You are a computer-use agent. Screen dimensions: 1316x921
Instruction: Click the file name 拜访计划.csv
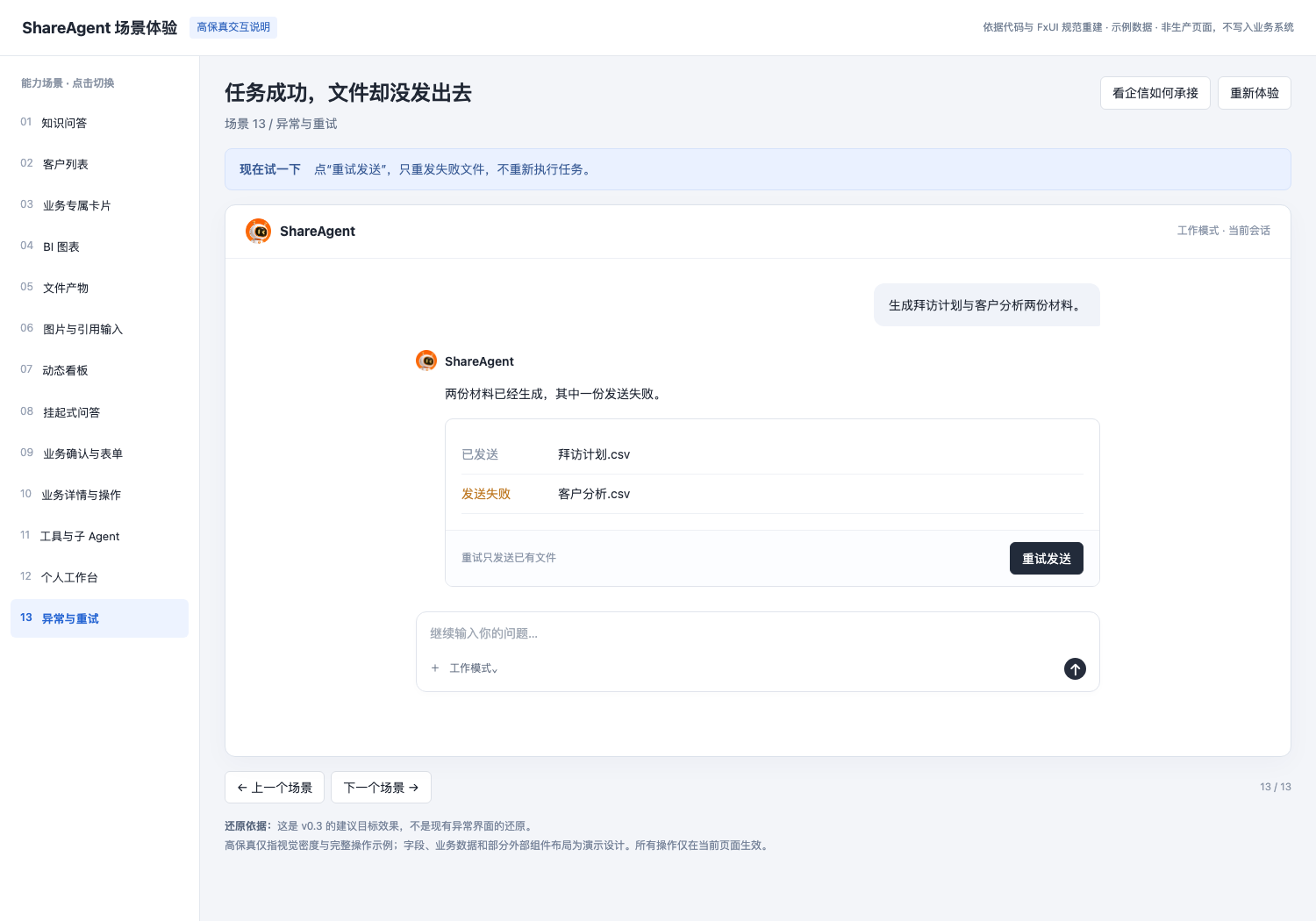tap(594, 454)
